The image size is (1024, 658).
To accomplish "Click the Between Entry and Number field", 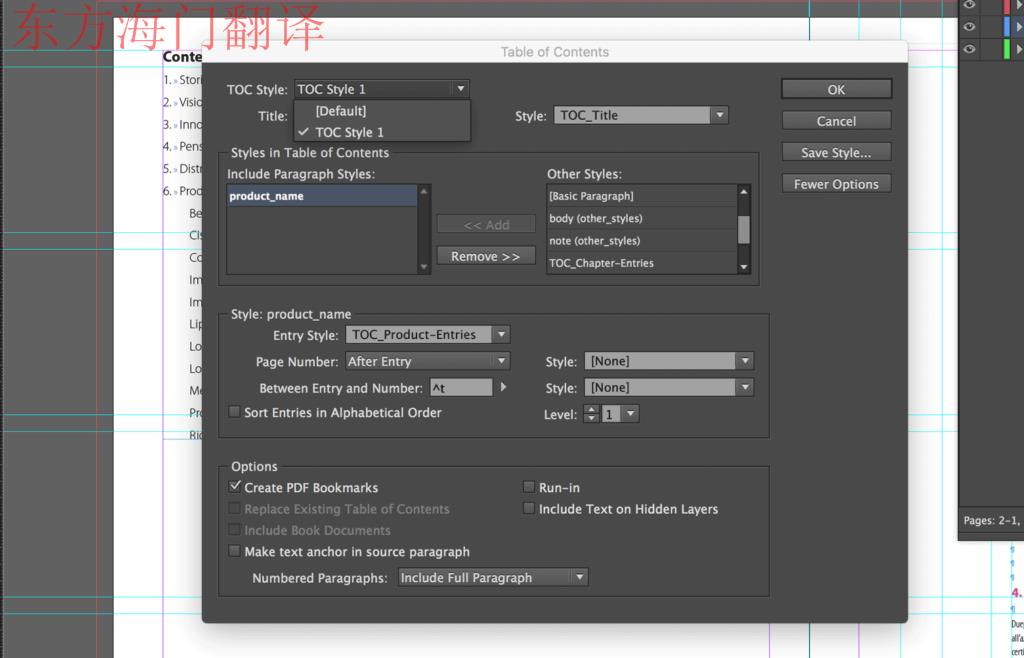I will tap(461, 388).
